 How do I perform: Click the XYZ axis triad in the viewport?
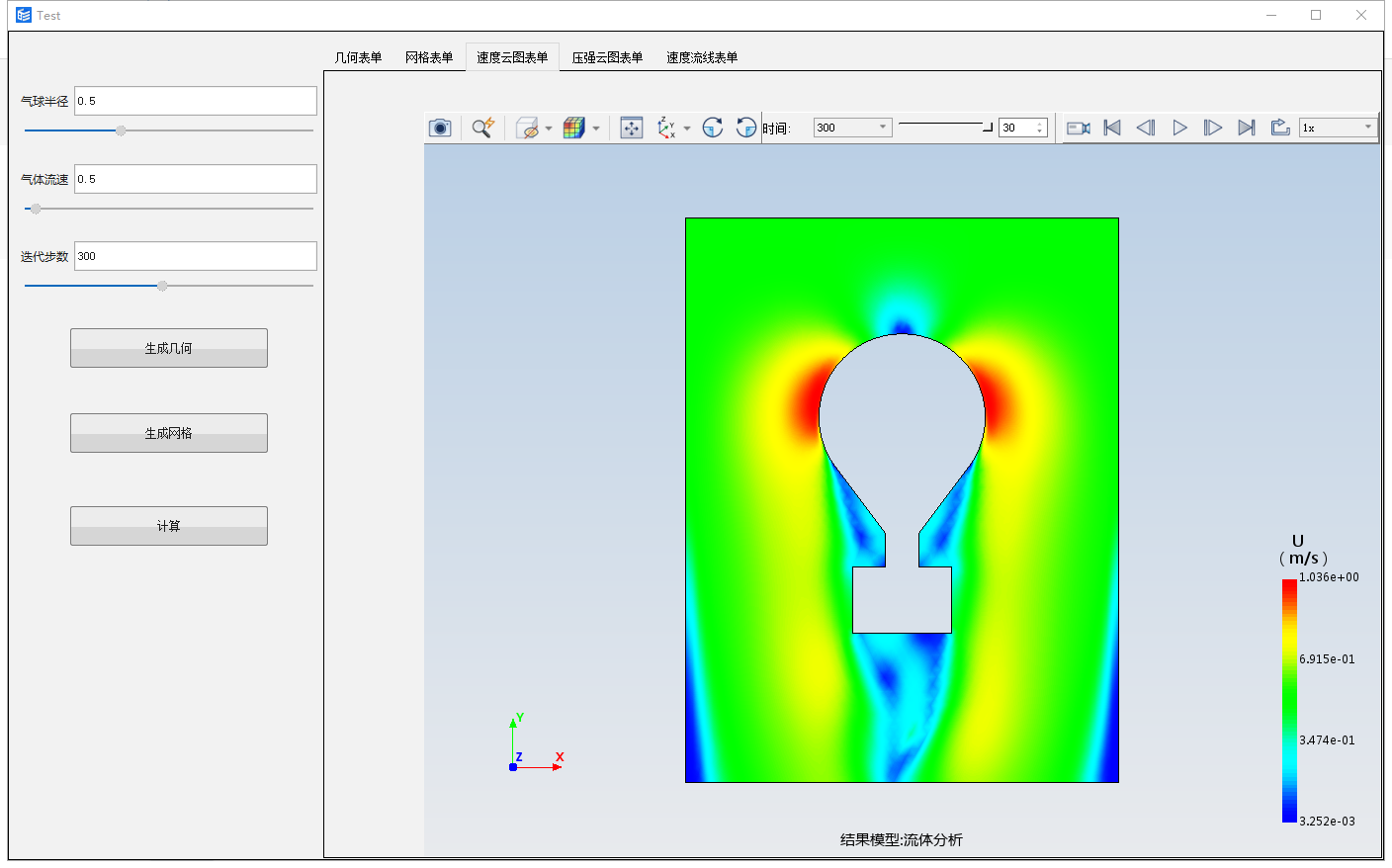point(536,742)
